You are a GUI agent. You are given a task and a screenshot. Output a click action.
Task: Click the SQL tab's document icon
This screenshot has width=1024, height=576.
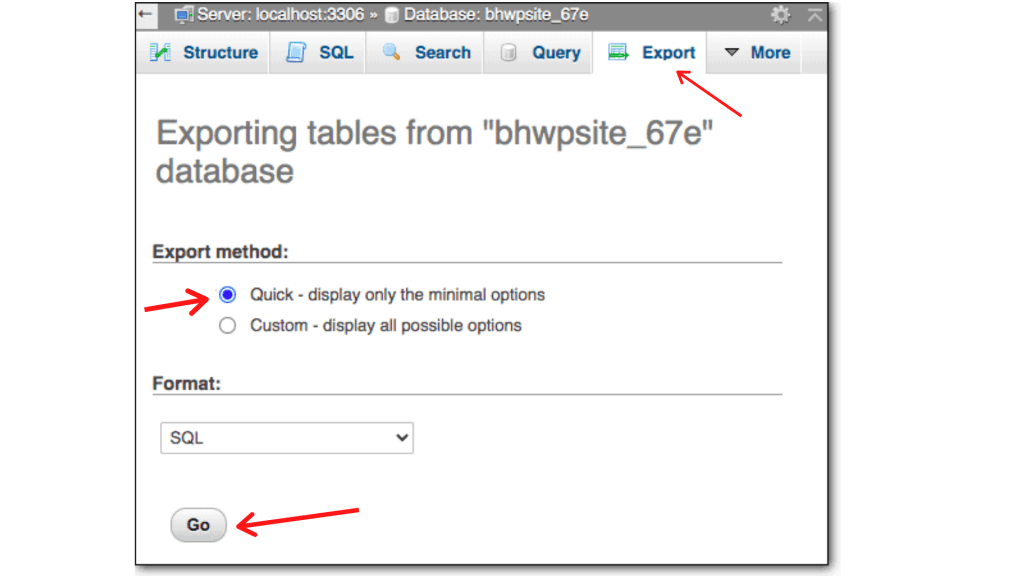click(x=296, y=52)
